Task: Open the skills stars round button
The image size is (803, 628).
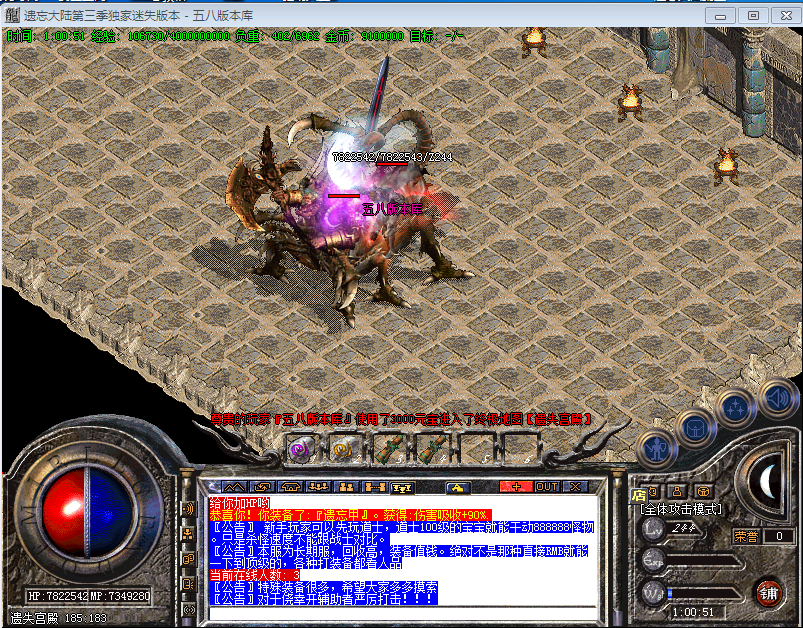Action: point(735,408)
